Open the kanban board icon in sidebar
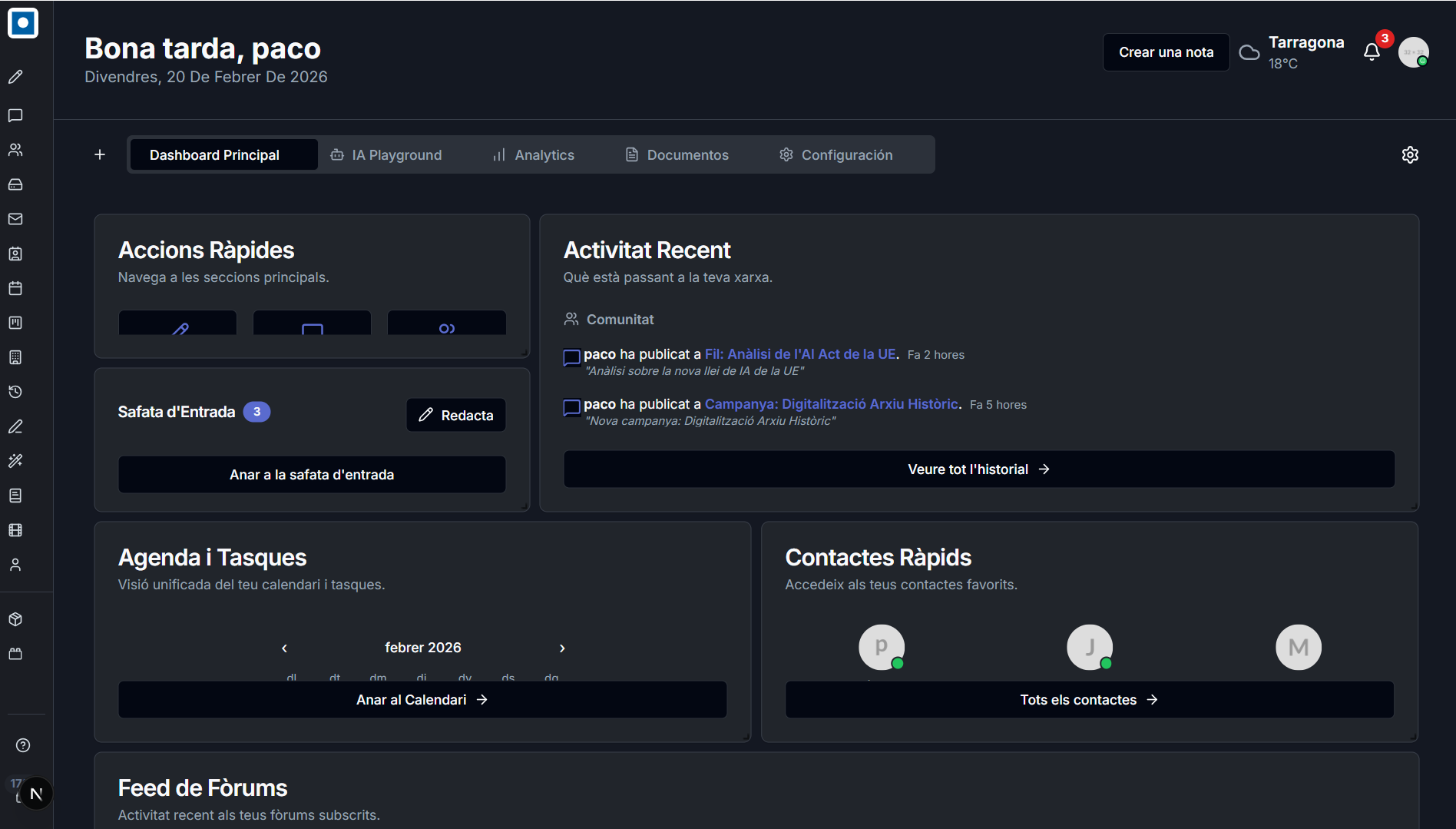This screenshot has width=1456, height=829. point(15,323)
